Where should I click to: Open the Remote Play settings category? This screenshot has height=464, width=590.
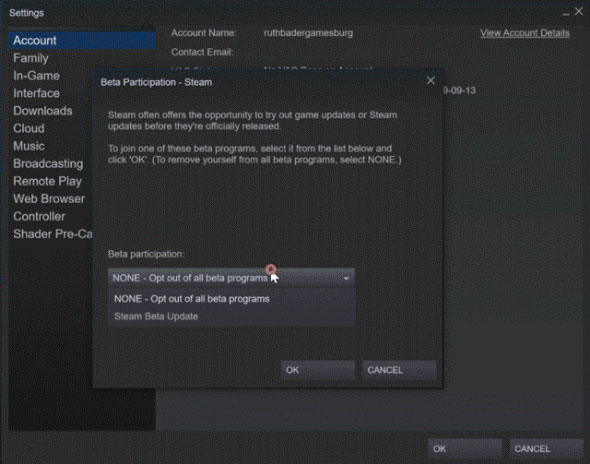click(47, 181)
